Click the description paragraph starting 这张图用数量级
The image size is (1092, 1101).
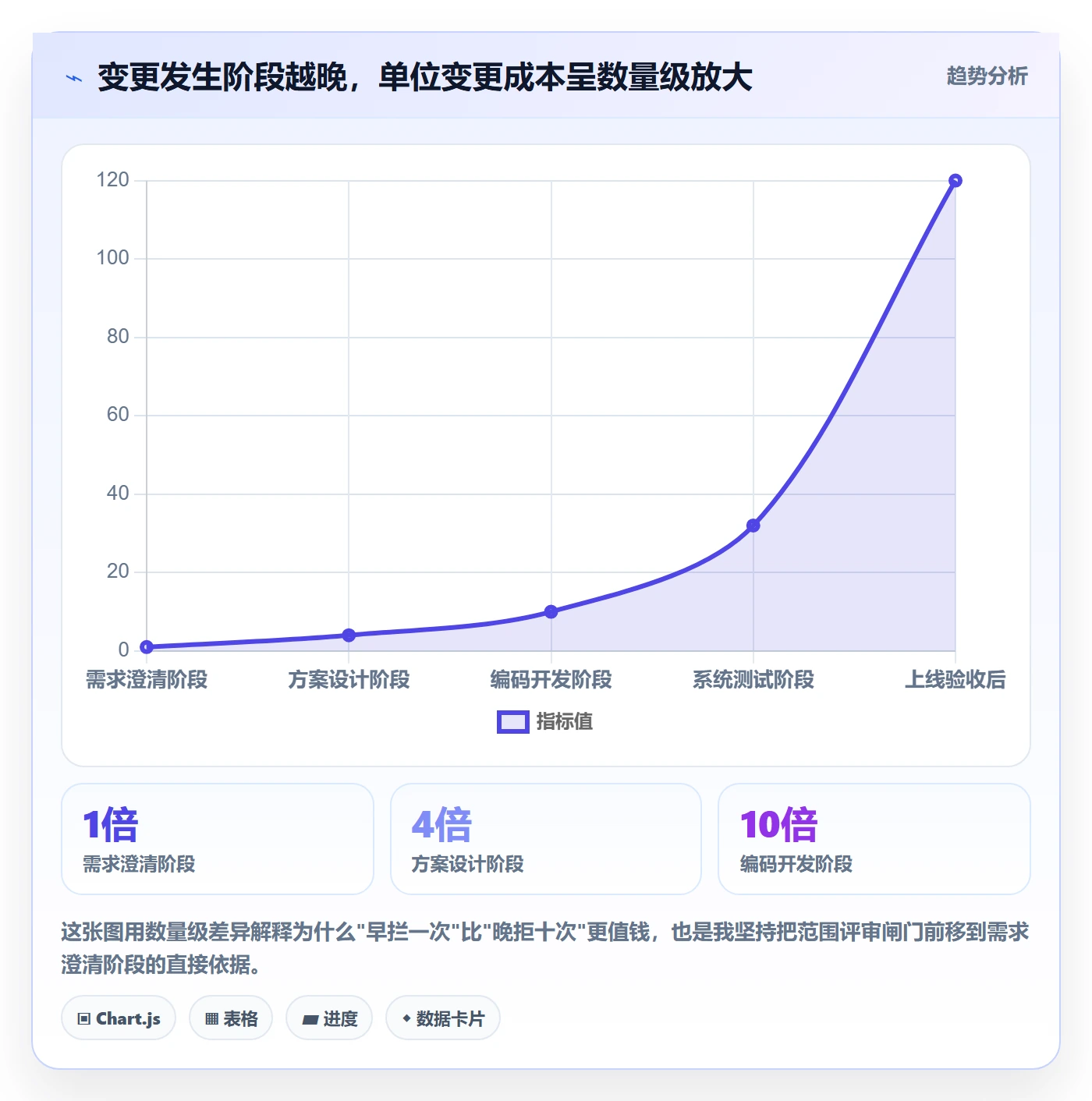click(x=545, y=948)
